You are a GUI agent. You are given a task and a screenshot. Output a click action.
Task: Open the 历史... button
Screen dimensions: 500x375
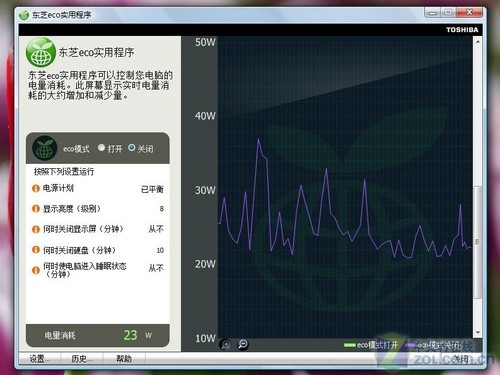[82, 359]
